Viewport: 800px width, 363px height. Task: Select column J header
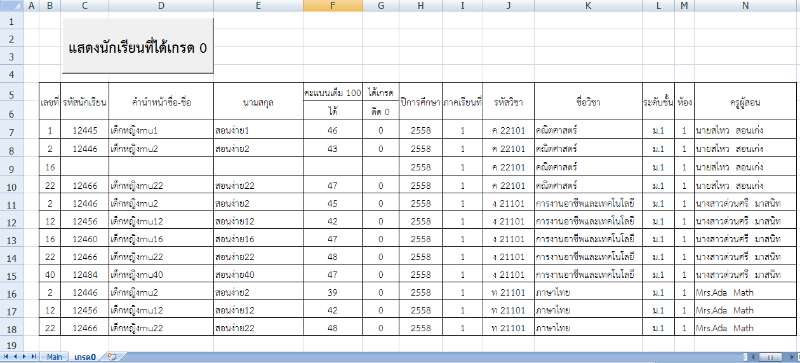click(509, 6)
